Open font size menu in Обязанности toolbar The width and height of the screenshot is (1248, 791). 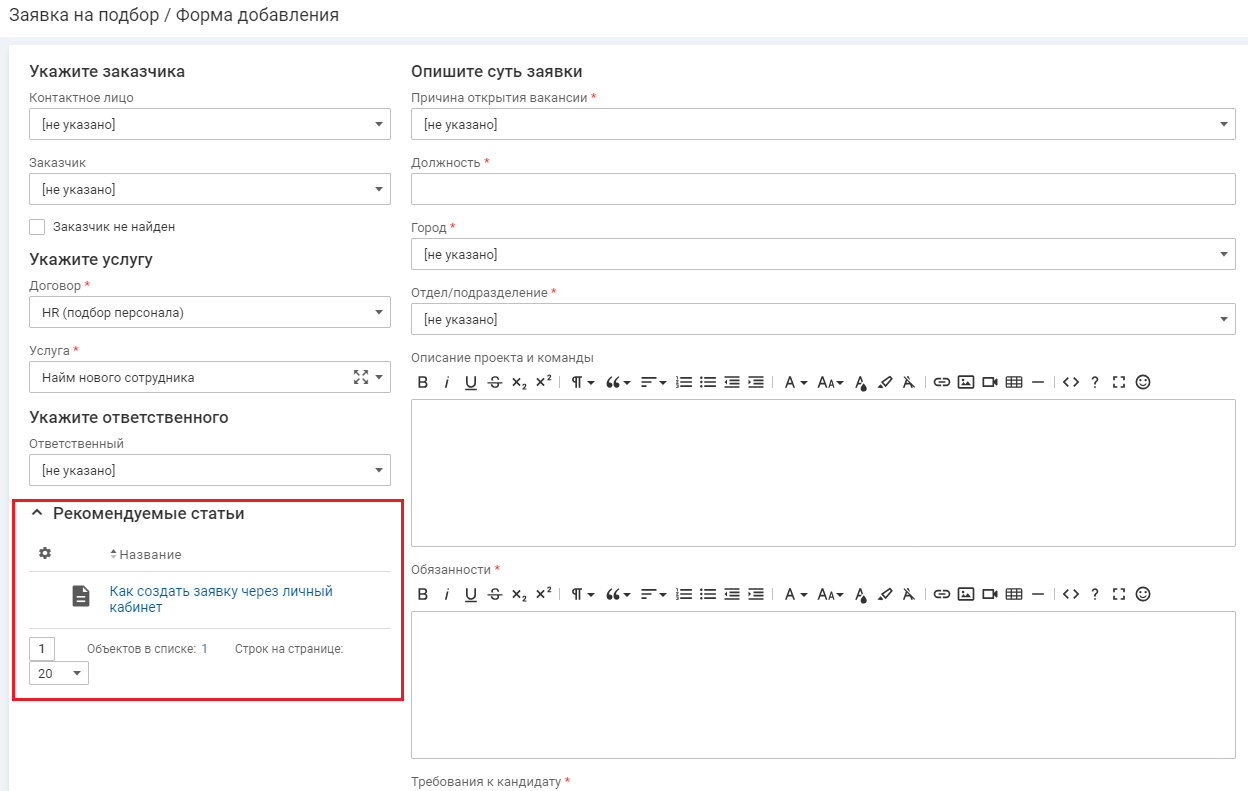point(830,594)
